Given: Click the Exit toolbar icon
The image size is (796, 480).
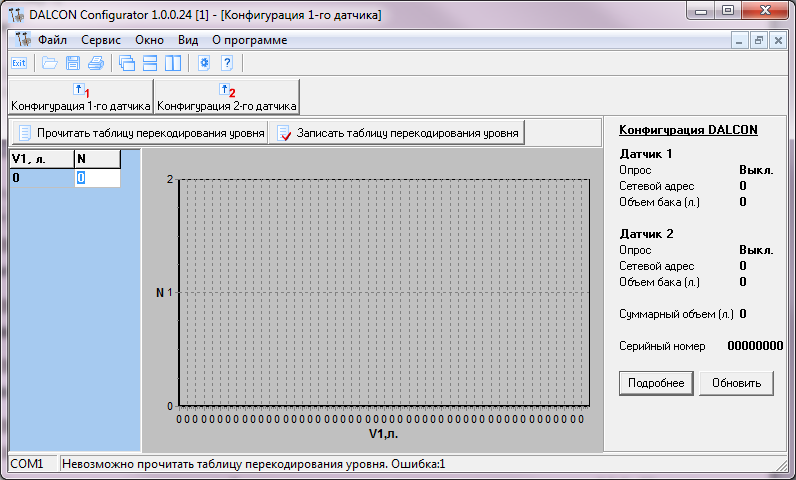Looking at the screenshot, I should tap(19, 63).
